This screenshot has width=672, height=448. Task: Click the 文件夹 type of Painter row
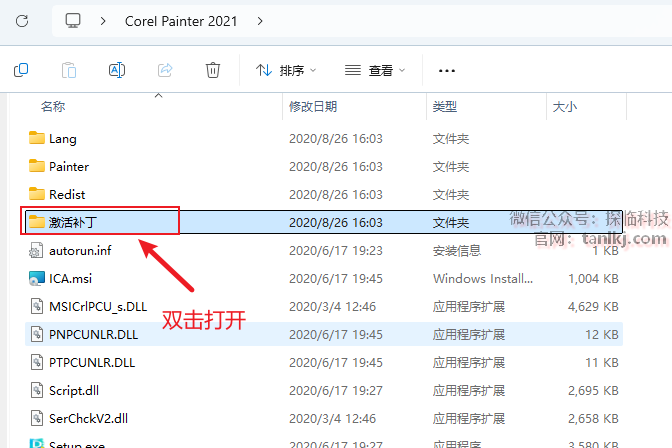pyautogui.click(x=451, y=167)
